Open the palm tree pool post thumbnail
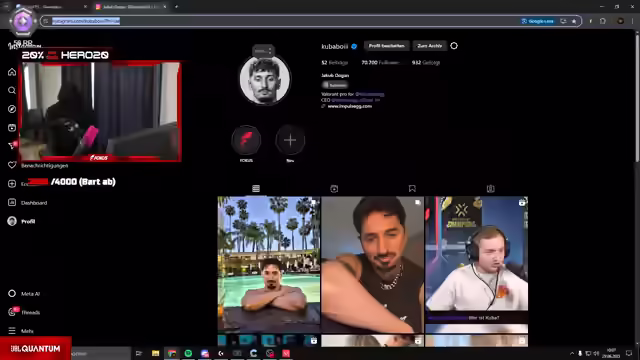The image size is (640, 360). point(269,264)
